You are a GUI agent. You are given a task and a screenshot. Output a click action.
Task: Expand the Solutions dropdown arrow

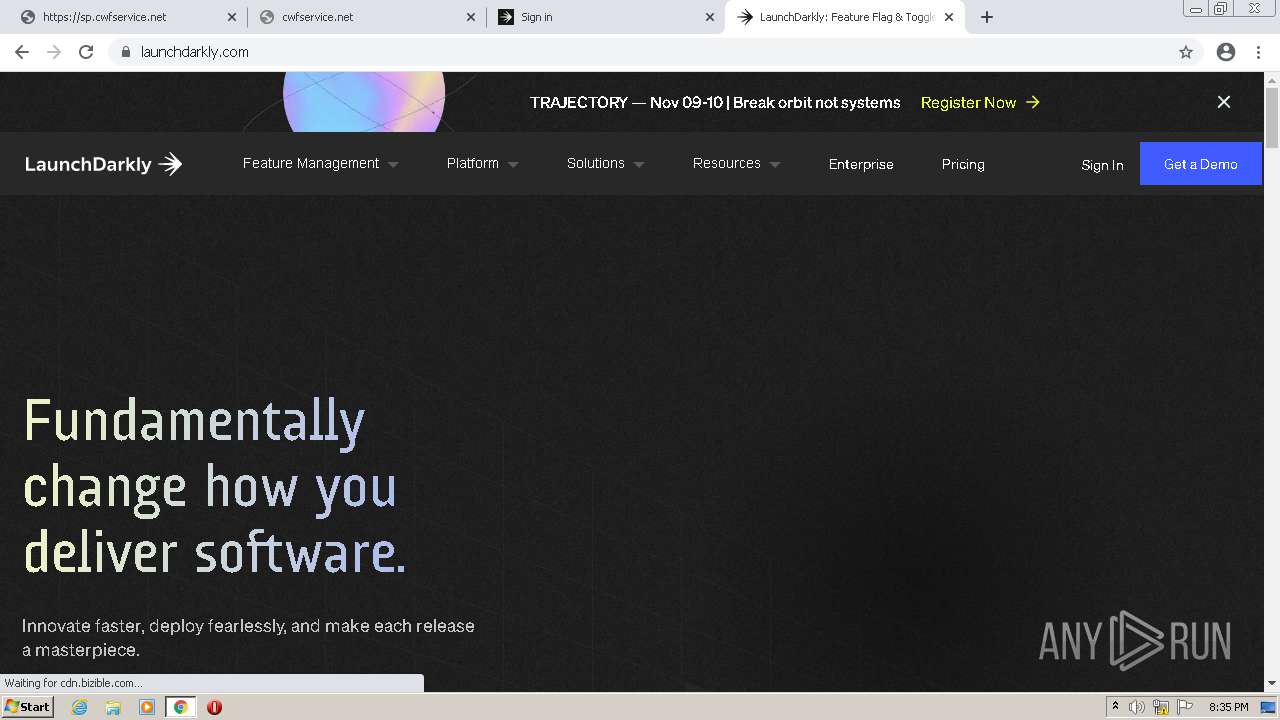[x=639, y=164]
